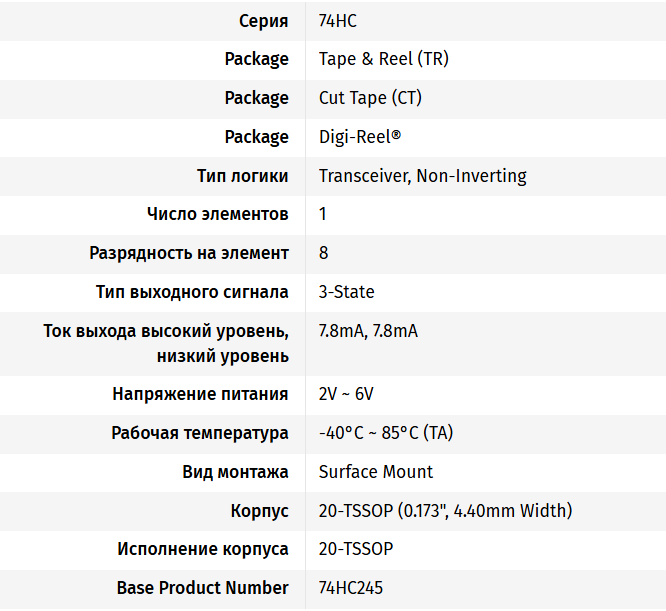Select the Тип логики label

(243, 176)
